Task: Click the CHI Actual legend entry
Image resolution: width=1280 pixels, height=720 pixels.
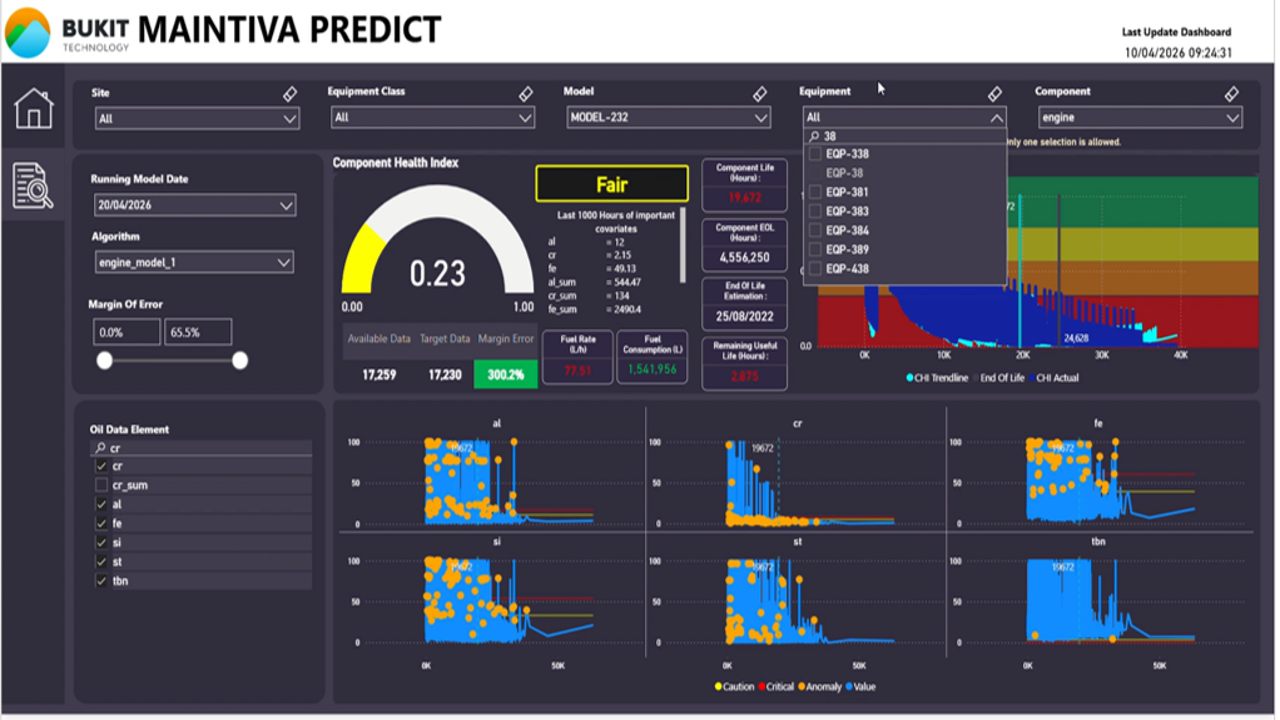Action: 1053,378
